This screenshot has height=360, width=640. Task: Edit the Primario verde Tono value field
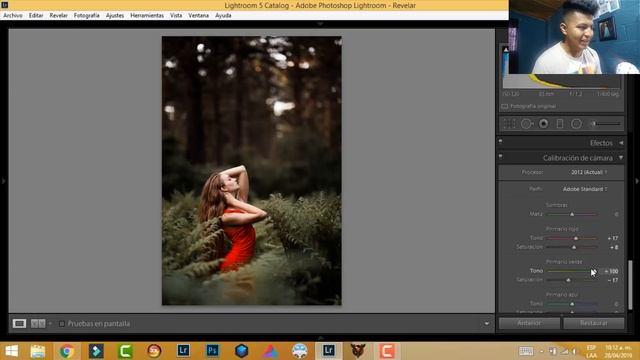611,271
